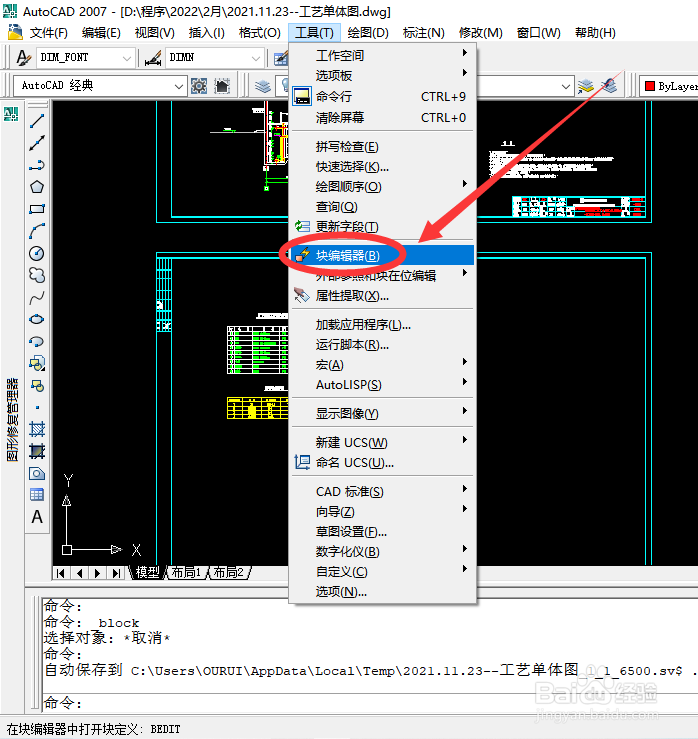Expand the 选项板 submenu
The height and width of the screenshot is (739, 698).
383,75
